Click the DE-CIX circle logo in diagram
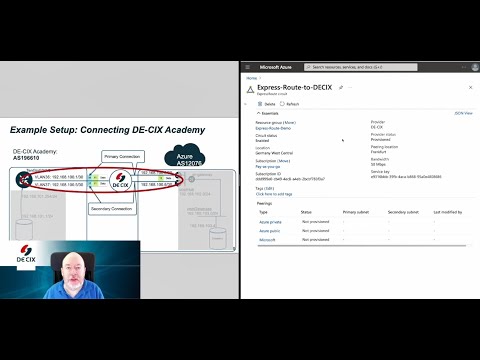 [x=120, y=181]
